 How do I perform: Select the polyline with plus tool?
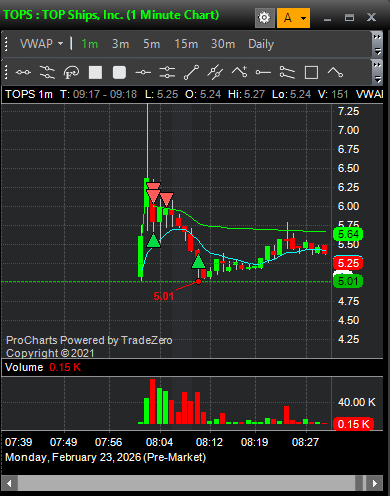tap(239, 72)
